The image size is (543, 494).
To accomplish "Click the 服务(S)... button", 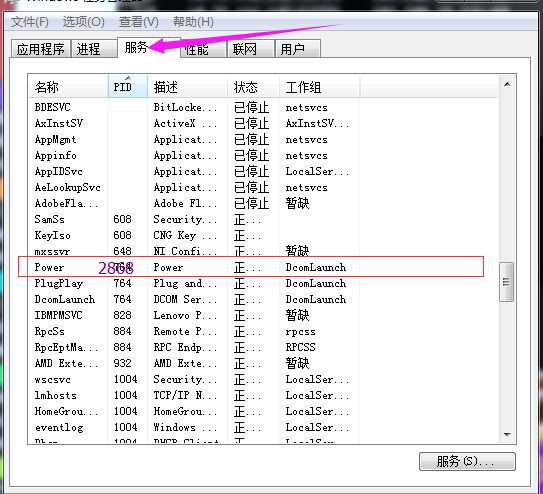I will [467, 461].
